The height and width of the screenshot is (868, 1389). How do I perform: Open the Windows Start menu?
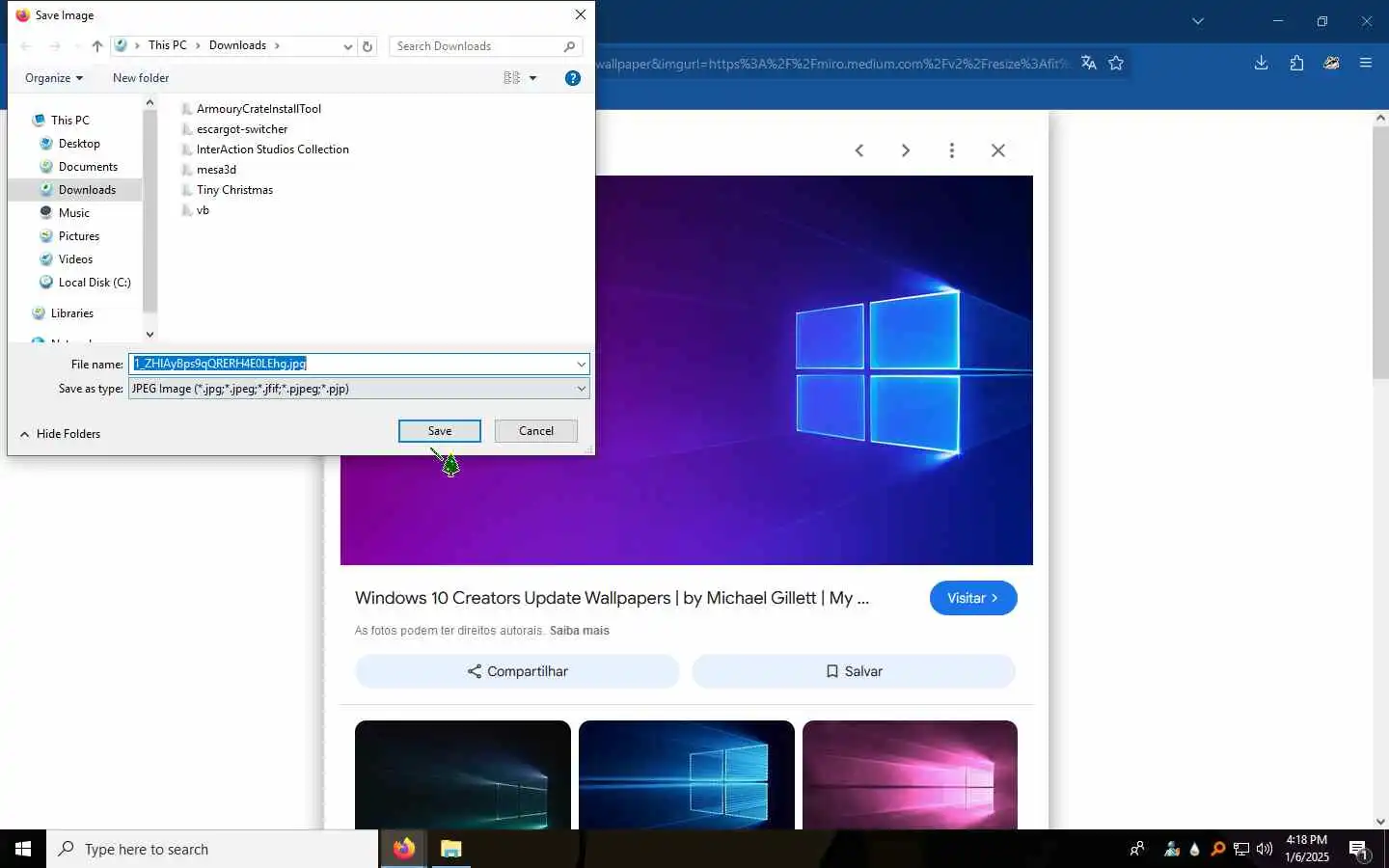pyautogui.click(x=23, y=849)
